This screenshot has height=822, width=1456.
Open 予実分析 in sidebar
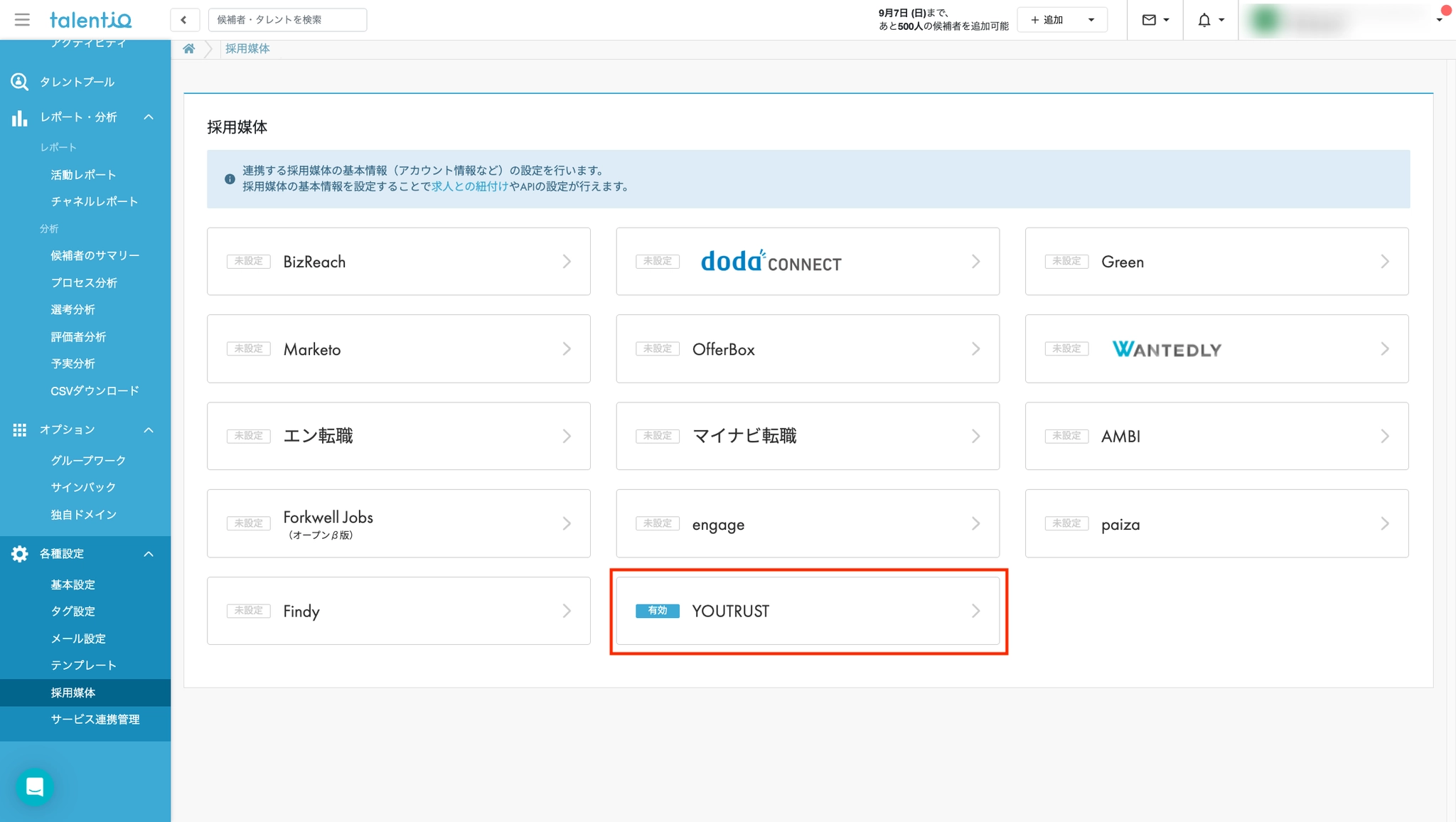(x=73, y=364)
